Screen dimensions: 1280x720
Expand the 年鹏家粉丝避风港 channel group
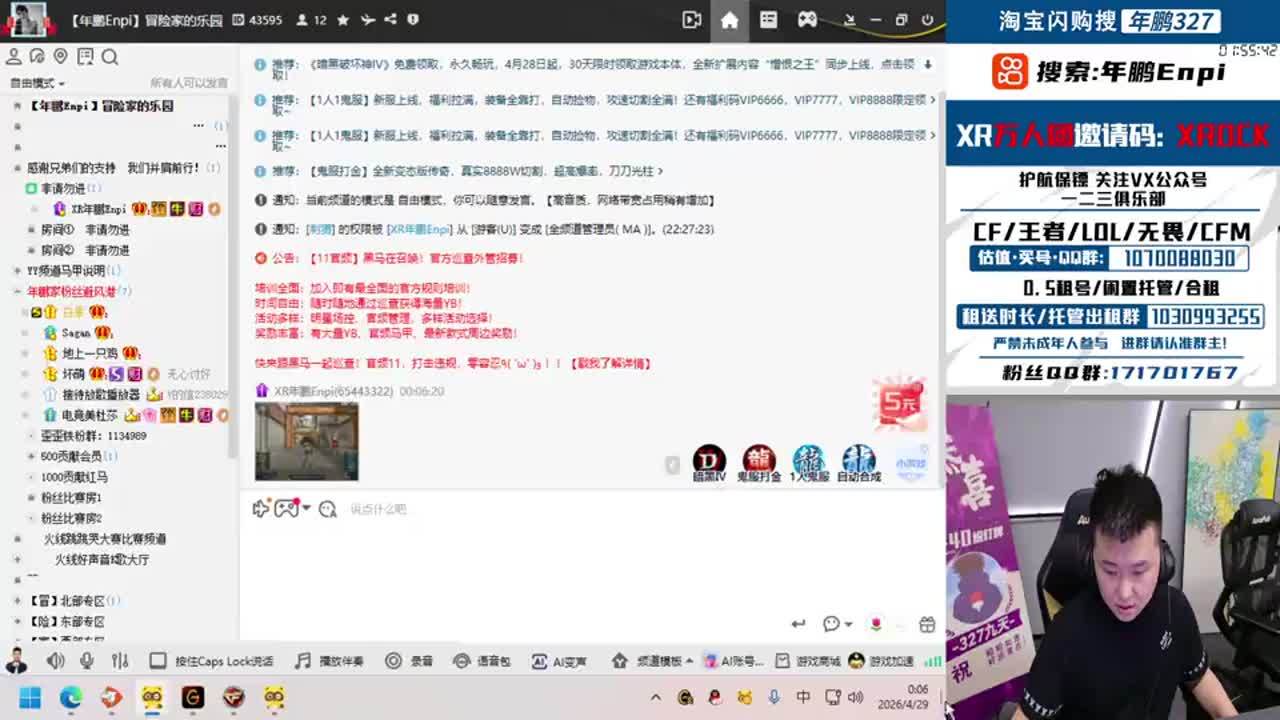18,291
